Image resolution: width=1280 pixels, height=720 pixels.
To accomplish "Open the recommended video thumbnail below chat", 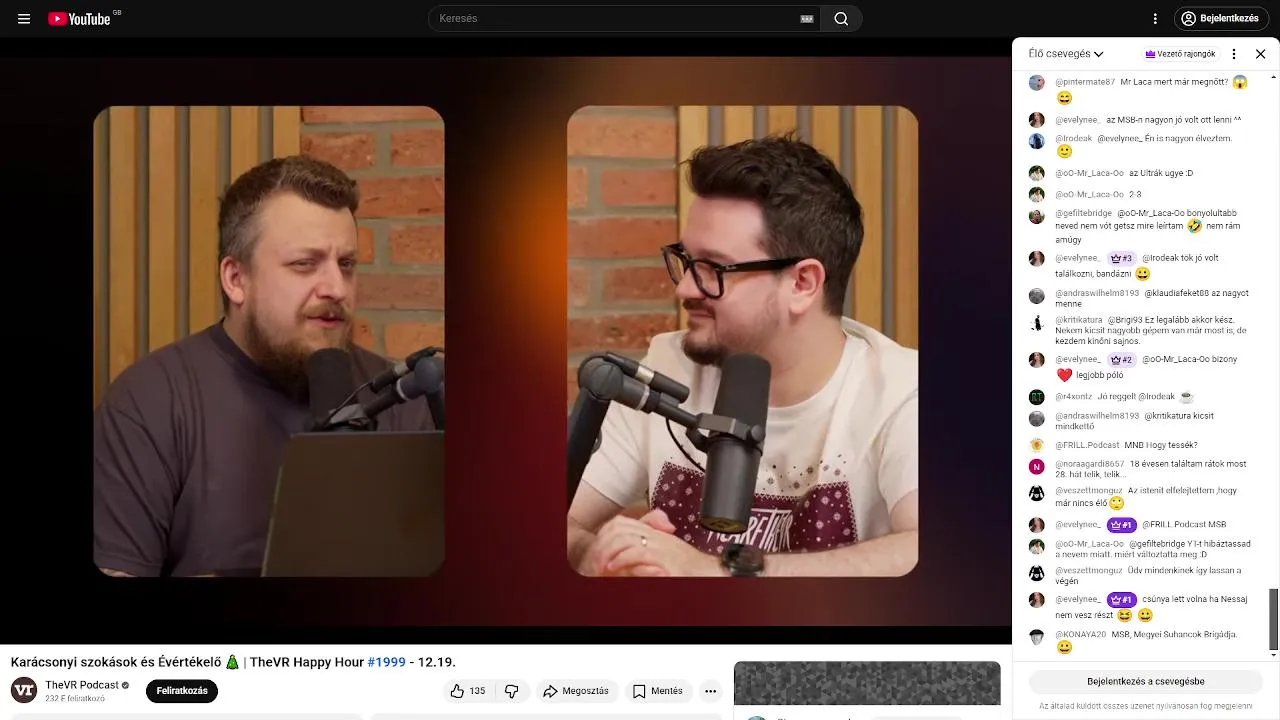I will (867, 684).
